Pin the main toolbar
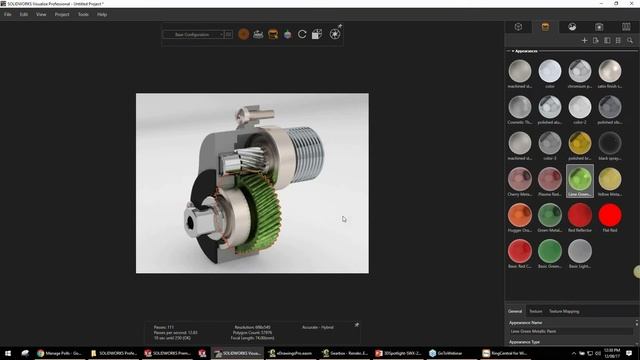The width and height of the screenshot is (640, 360). pos(340,26)
